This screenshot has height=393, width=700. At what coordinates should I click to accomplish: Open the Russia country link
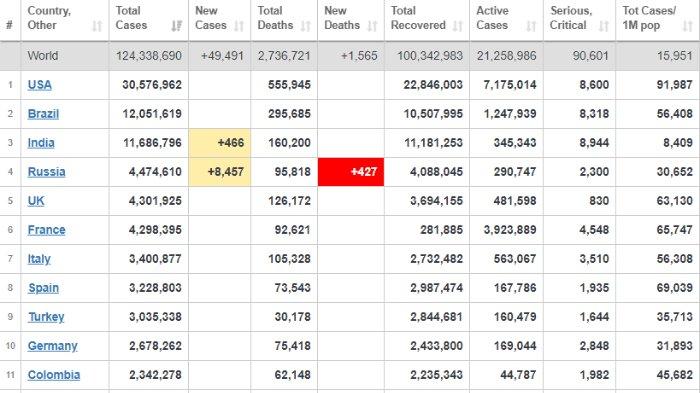(x=46, y=172)
